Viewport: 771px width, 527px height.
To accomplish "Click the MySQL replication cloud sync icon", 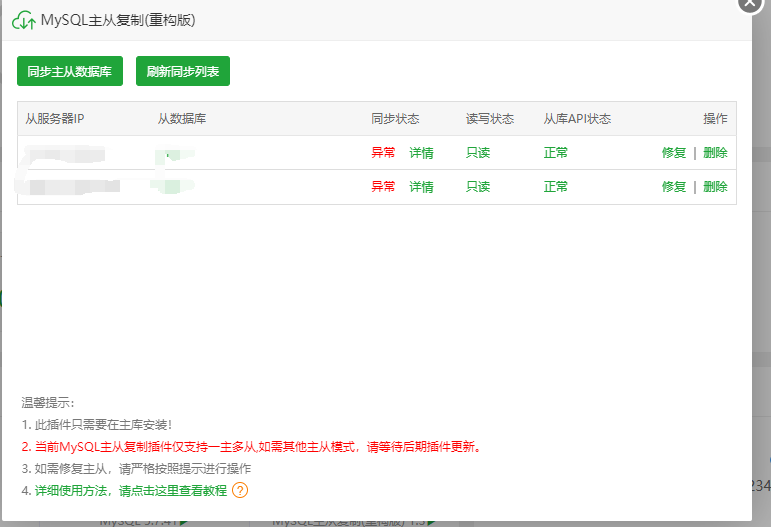I will click(x=24, y=21).
